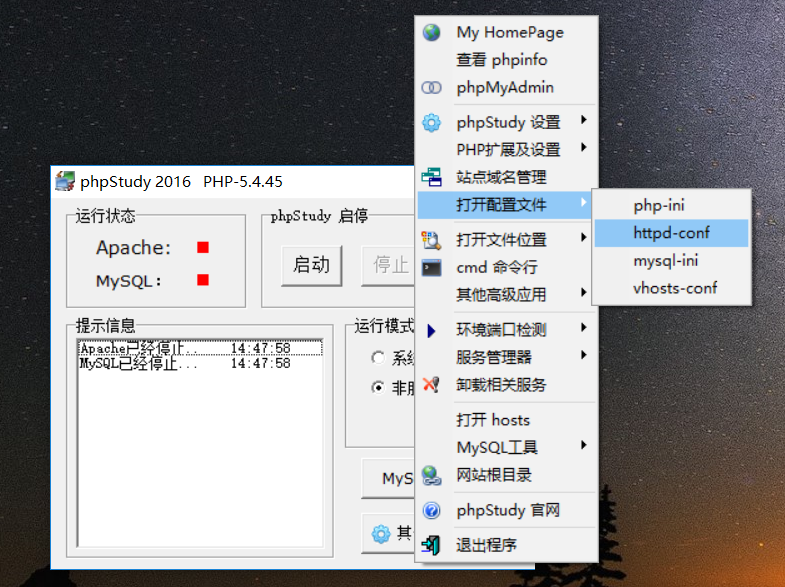
Task: Click the 其他 options button
Action: [388, 534]
